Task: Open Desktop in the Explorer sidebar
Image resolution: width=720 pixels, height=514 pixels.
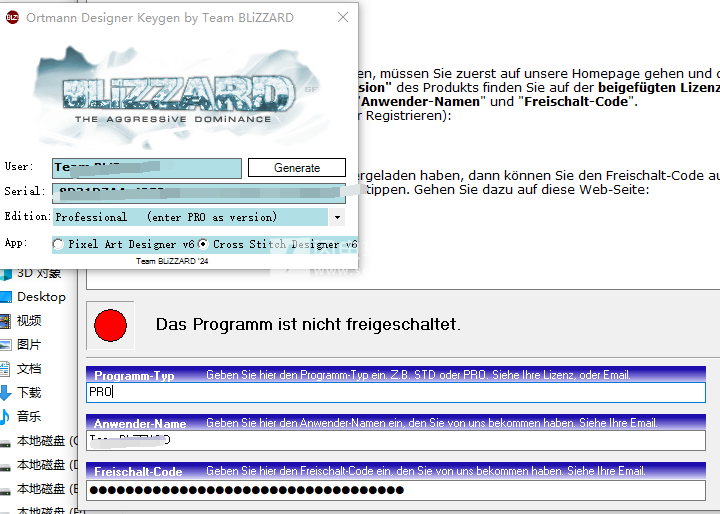Action: coord(41,297)
